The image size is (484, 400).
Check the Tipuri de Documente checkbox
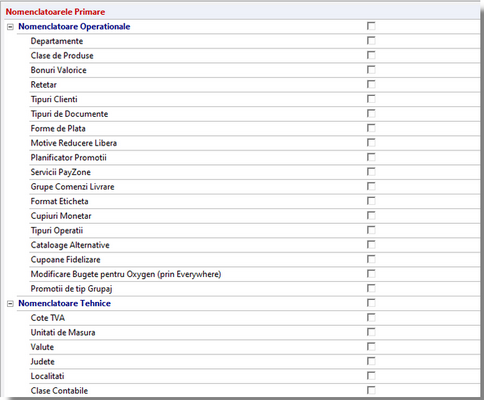pos(371,113)
